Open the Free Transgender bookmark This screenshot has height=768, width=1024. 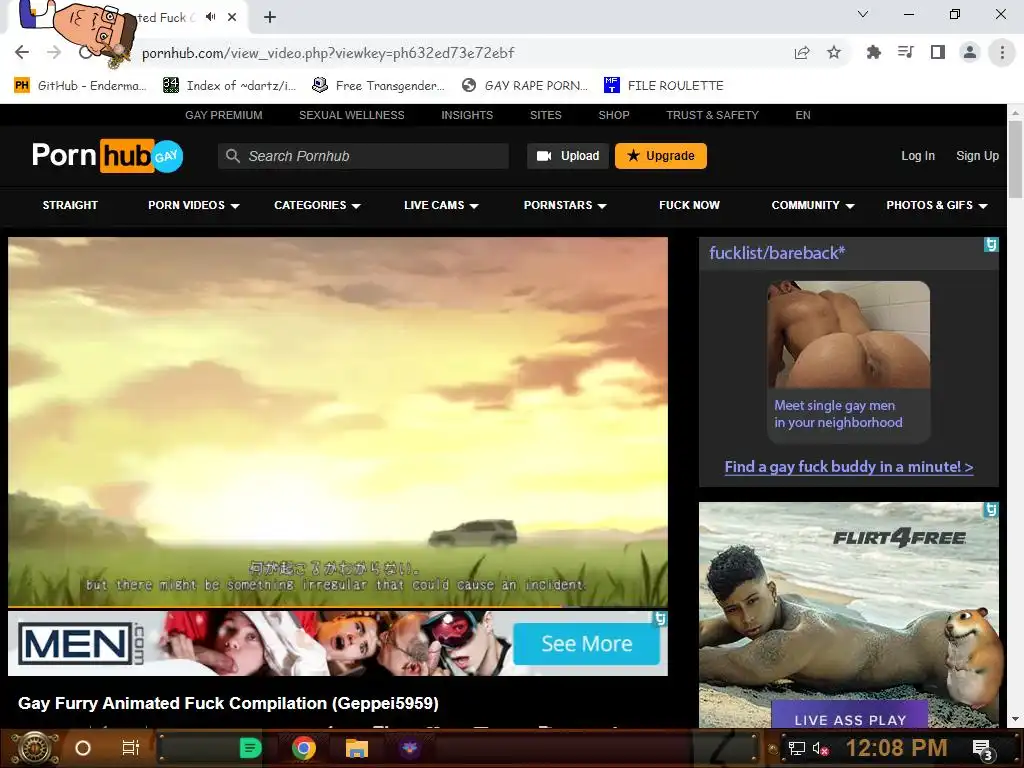379,86
